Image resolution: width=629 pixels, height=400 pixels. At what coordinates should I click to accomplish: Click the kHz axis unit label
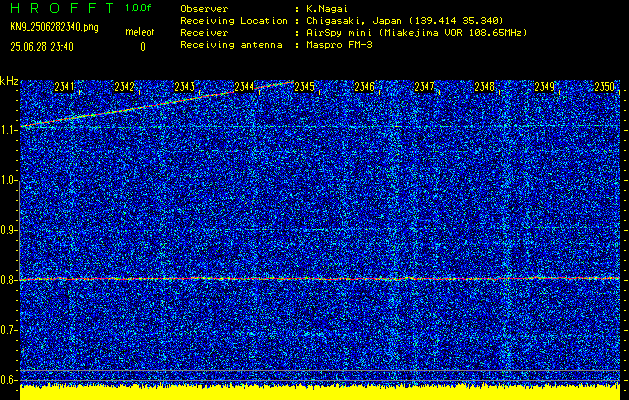coord(9,81)
